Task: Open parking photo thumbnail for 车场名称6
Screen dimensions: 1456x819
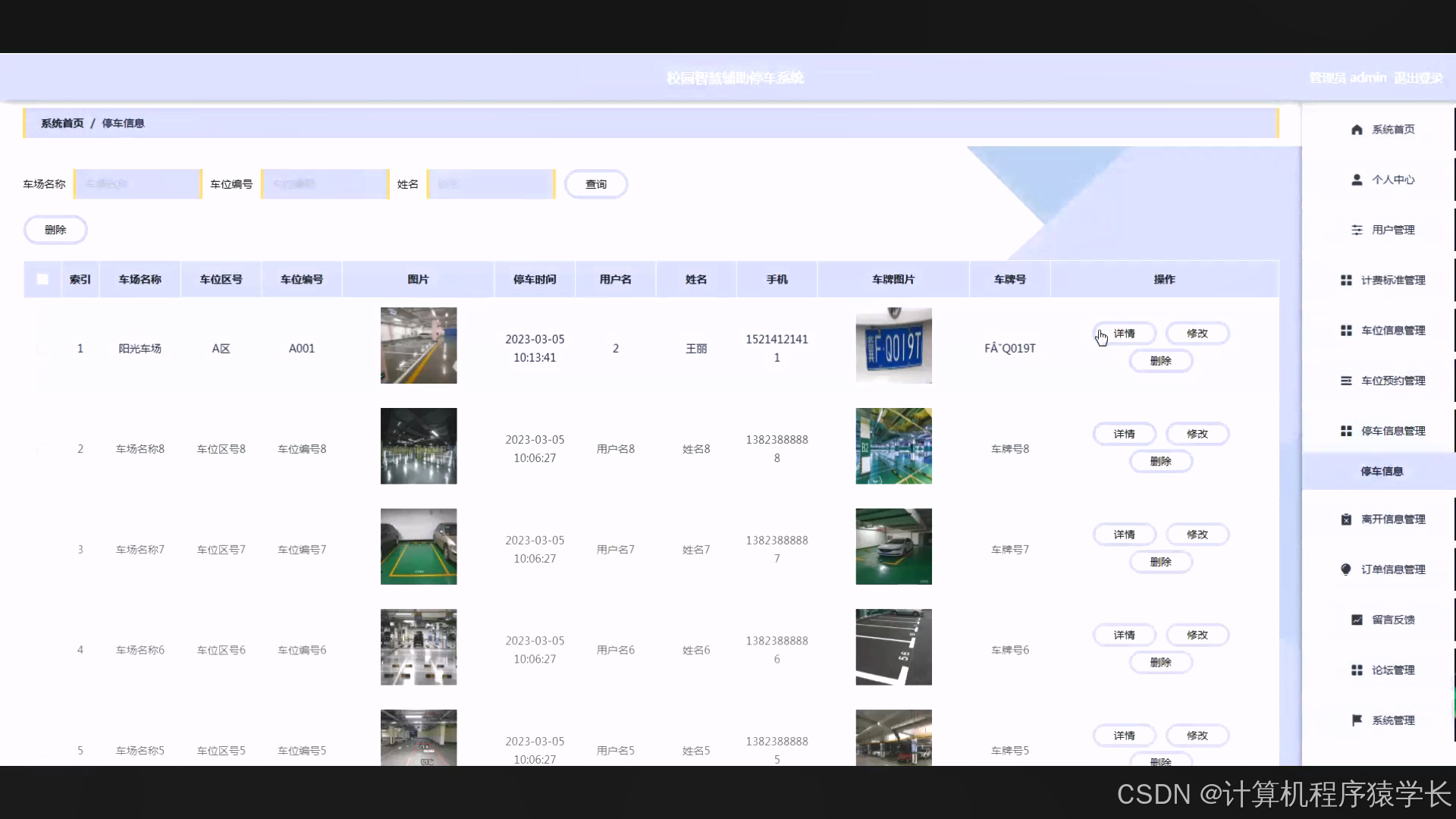Action: tap(419, 647)
